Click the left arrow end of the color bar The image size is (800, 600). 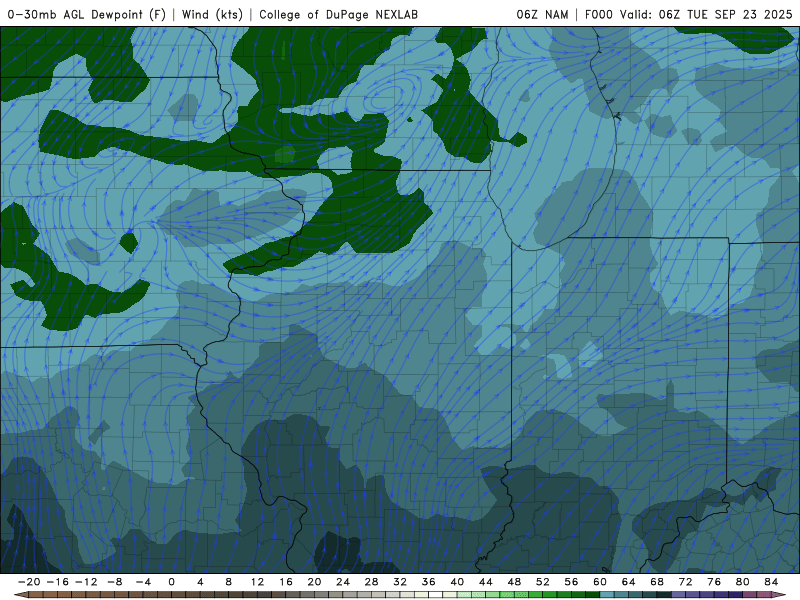click(x=20, y=595)
